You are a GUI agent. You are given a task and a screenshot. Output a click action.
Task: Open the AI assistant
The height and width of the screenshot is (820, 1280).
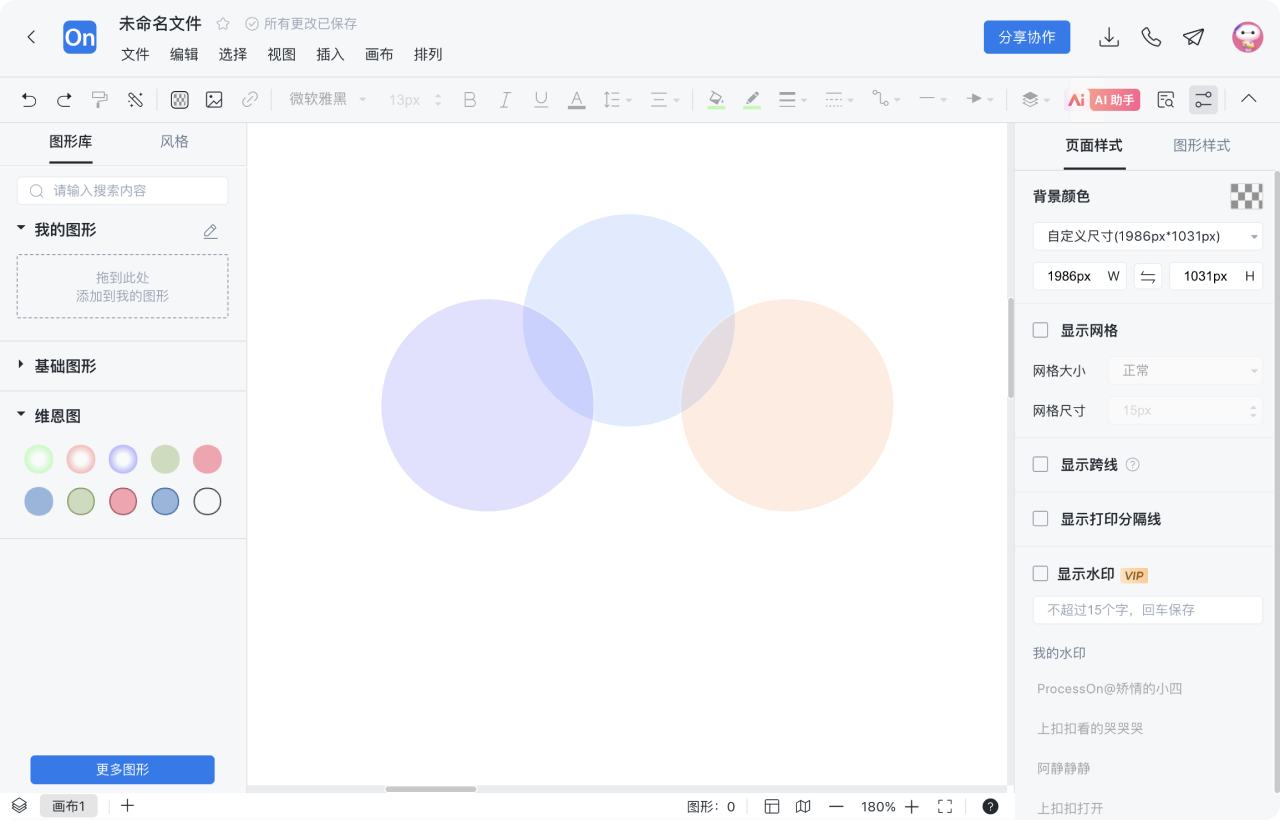[x=1103, y=99]
